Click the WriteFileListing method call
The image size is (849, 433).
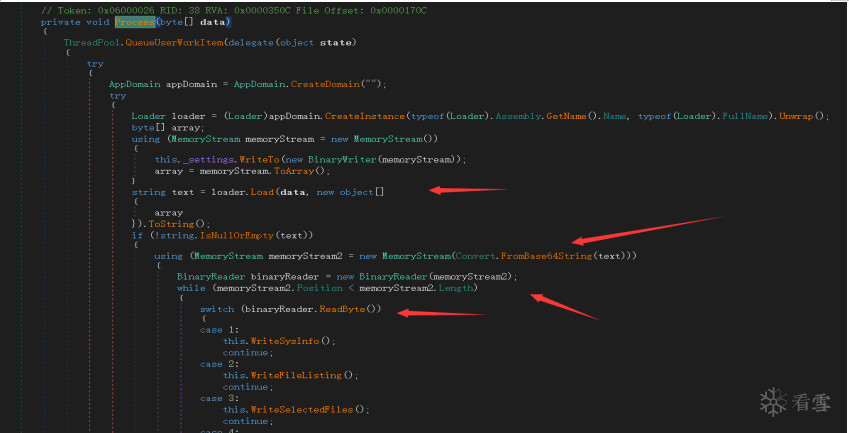[x=296, y=375]
